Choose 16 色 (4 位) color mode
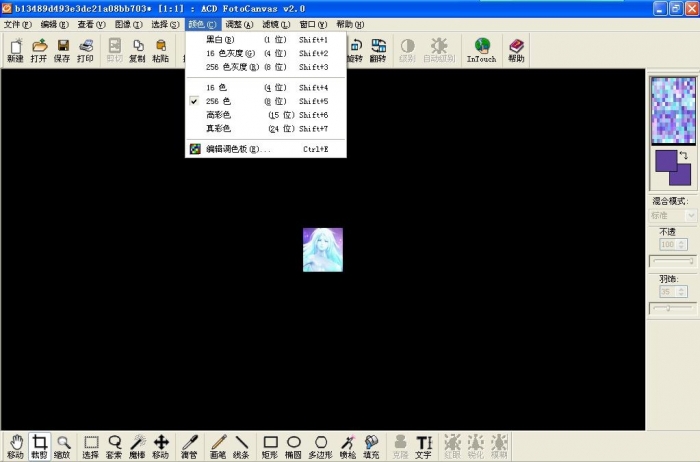 (266, 87)
